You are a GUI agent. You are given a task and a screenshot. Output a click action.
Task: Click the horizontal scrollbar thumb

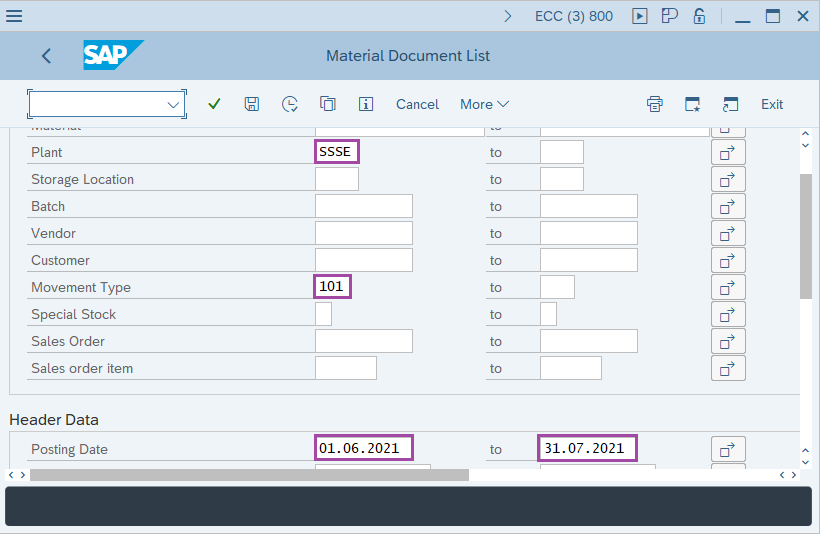coord(249,475)
